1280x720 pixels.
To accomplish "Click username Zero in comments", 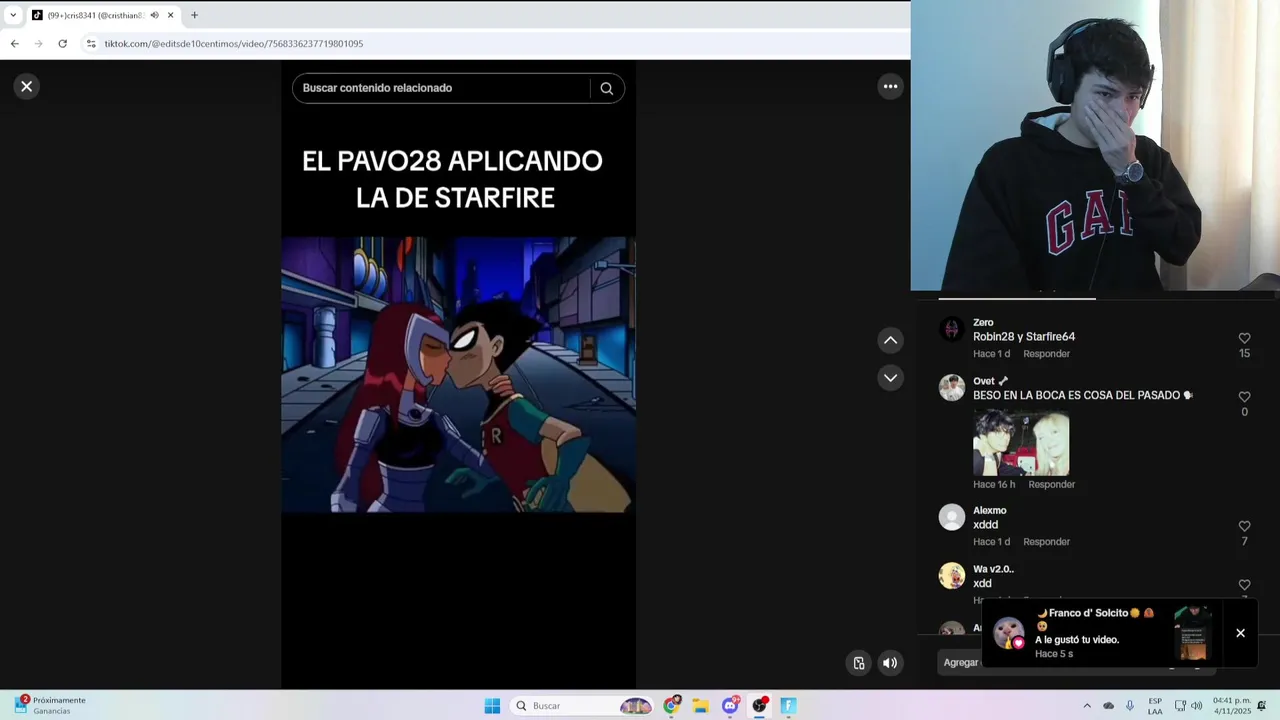I will (x=983, y=322).
